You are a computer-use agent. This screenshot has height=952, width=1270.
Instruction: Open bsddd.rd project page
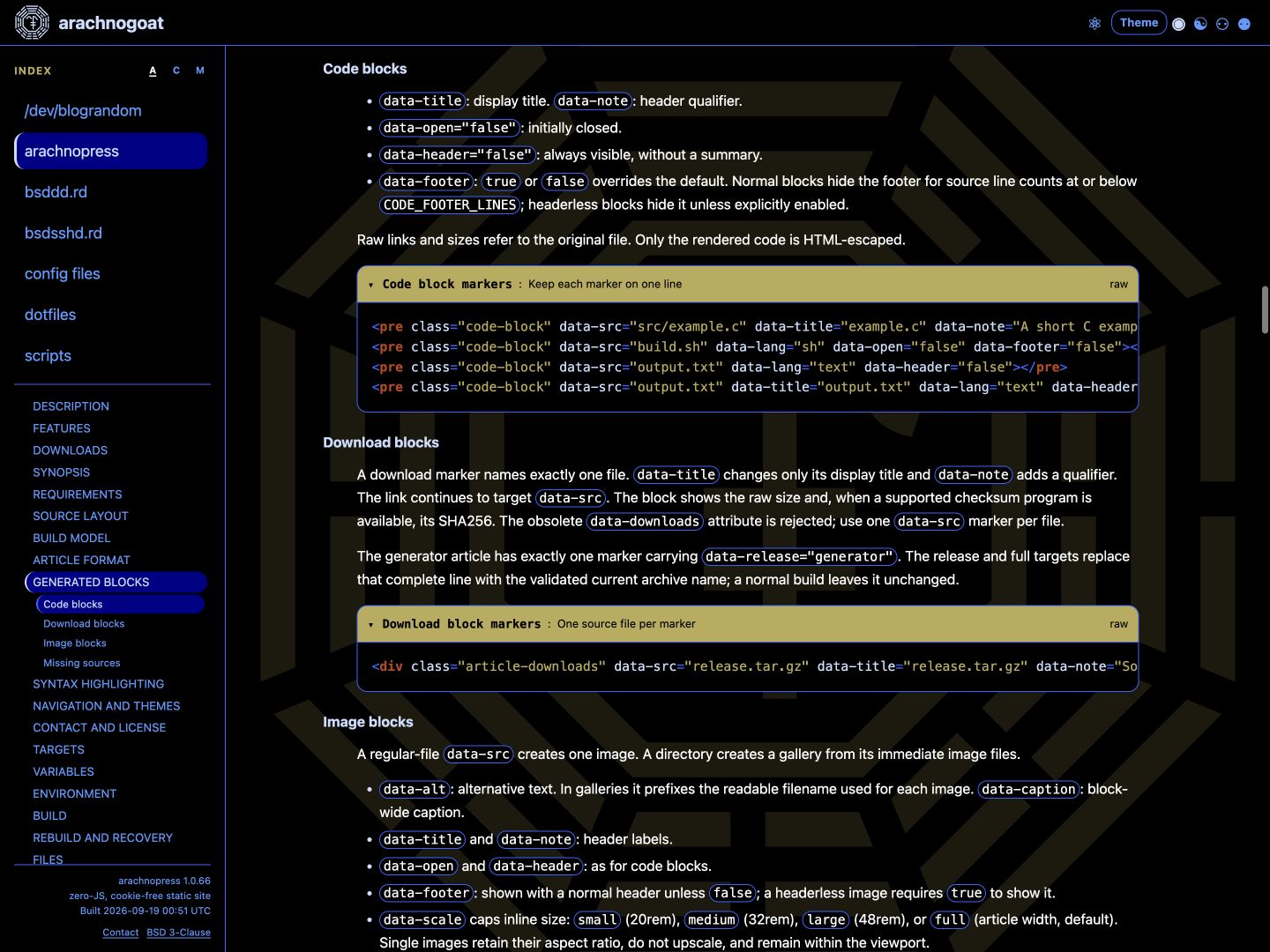pyautogui.click(x=111, y=192)
